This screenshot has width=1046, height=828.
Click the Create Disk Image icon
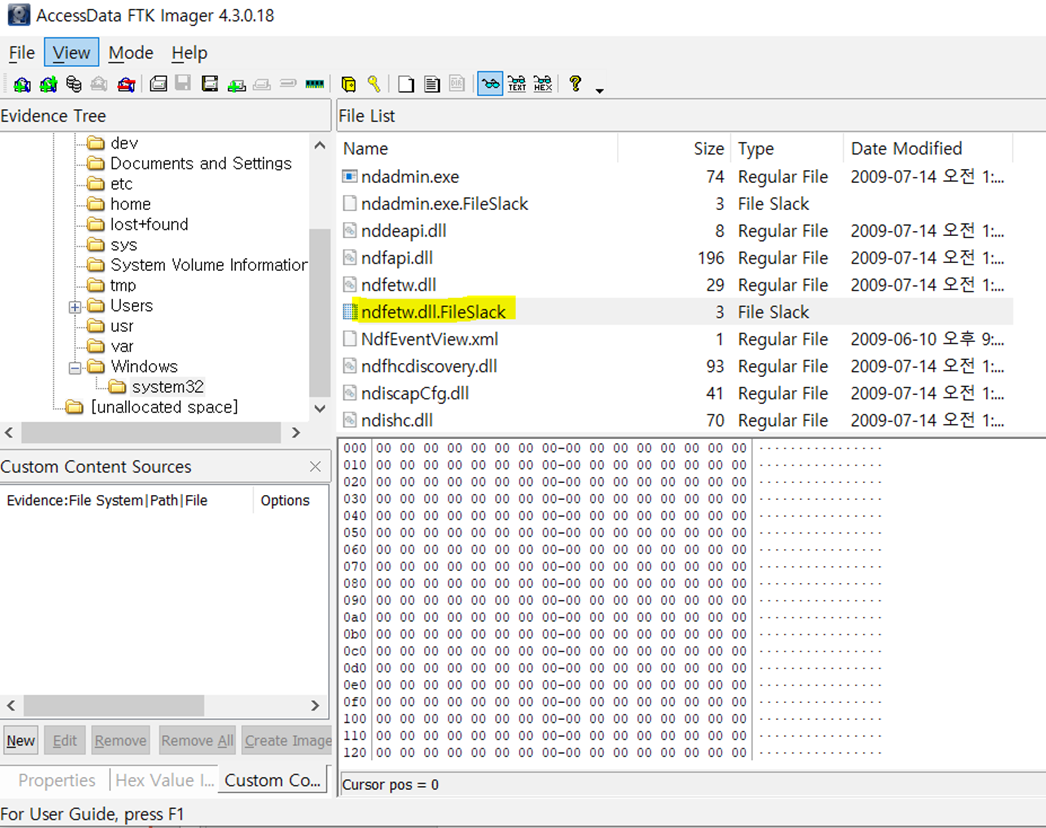[x=158, y=84]
